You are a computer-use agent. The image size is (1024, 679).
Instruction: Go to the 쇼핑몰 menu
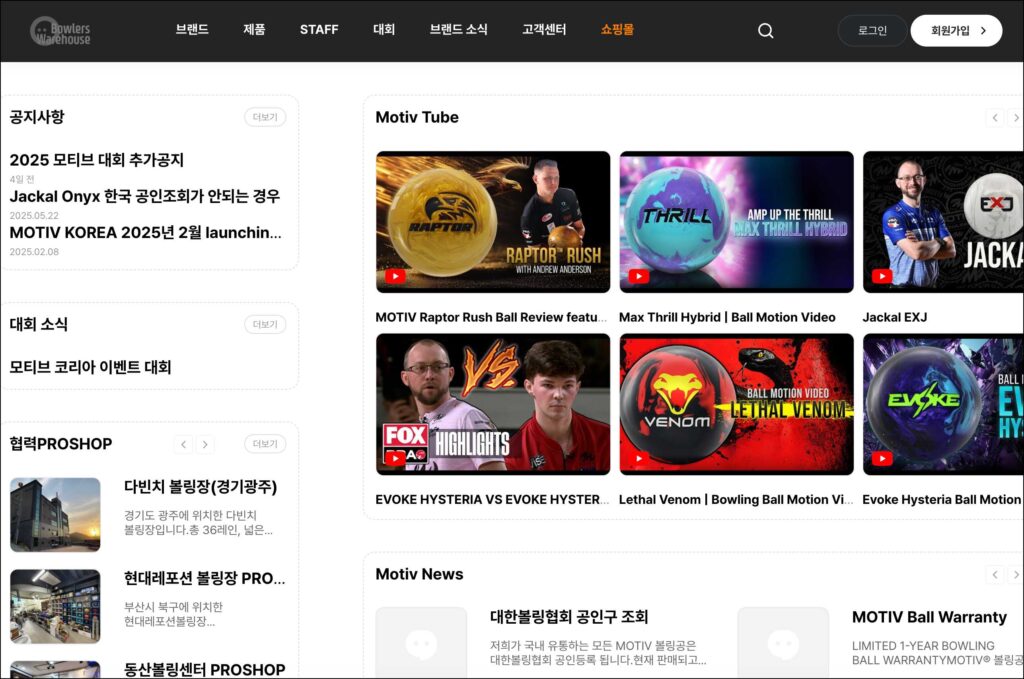617,29
